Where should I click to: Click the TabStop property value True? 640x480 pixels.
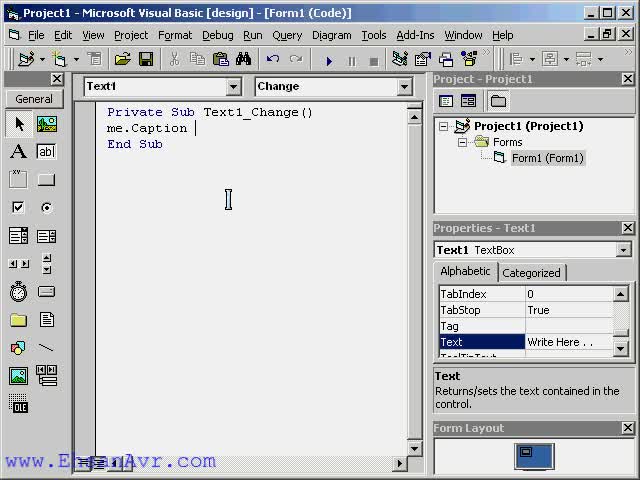(x=569, y=310)
